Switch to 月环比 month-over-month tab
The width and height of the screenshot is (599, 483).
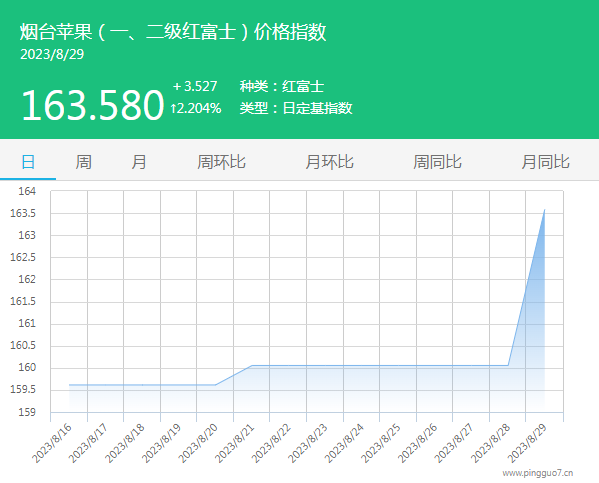[329, 162]
